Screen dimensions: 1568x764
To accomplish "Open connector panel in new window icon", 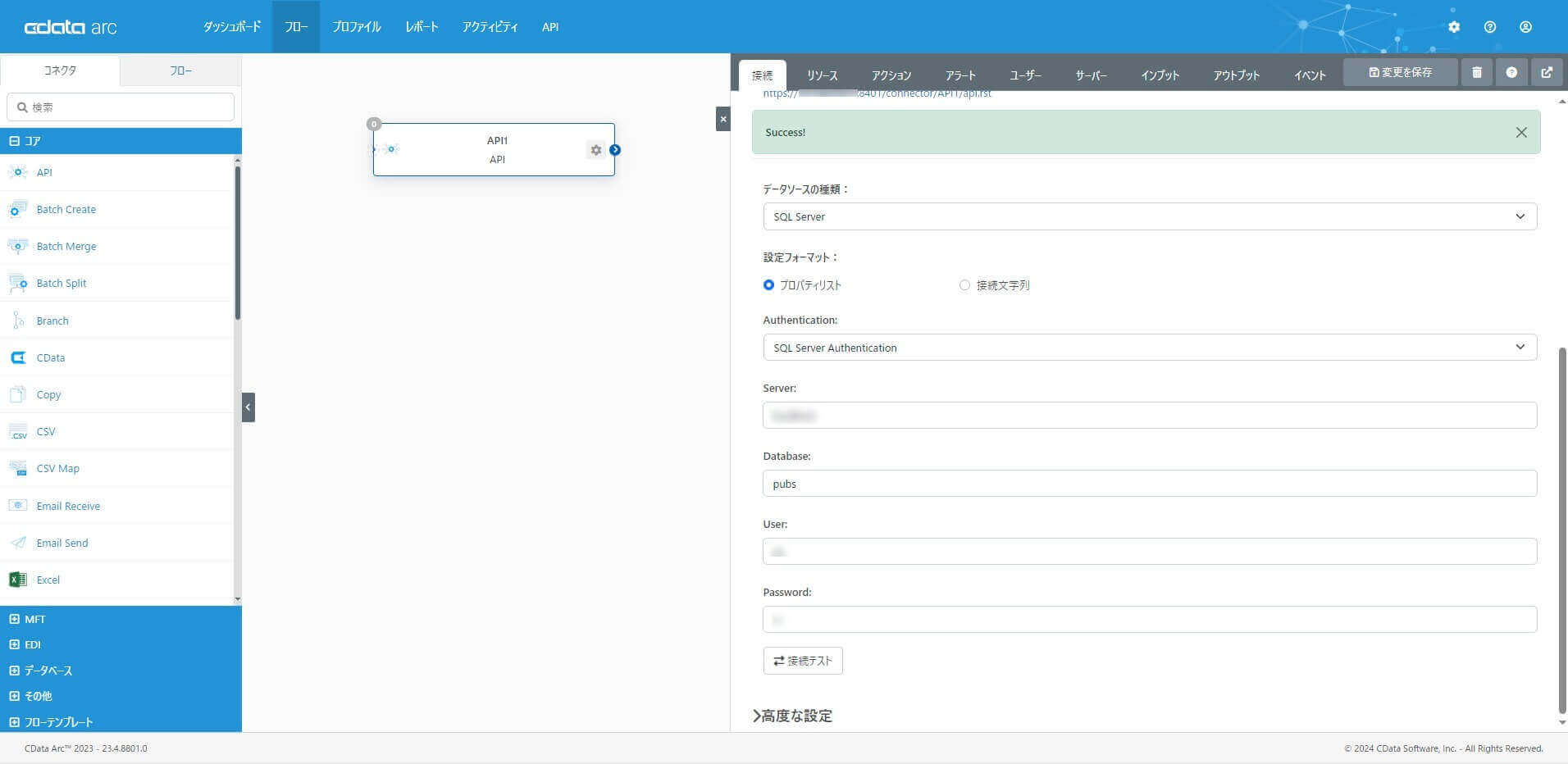I will 1547,72.
